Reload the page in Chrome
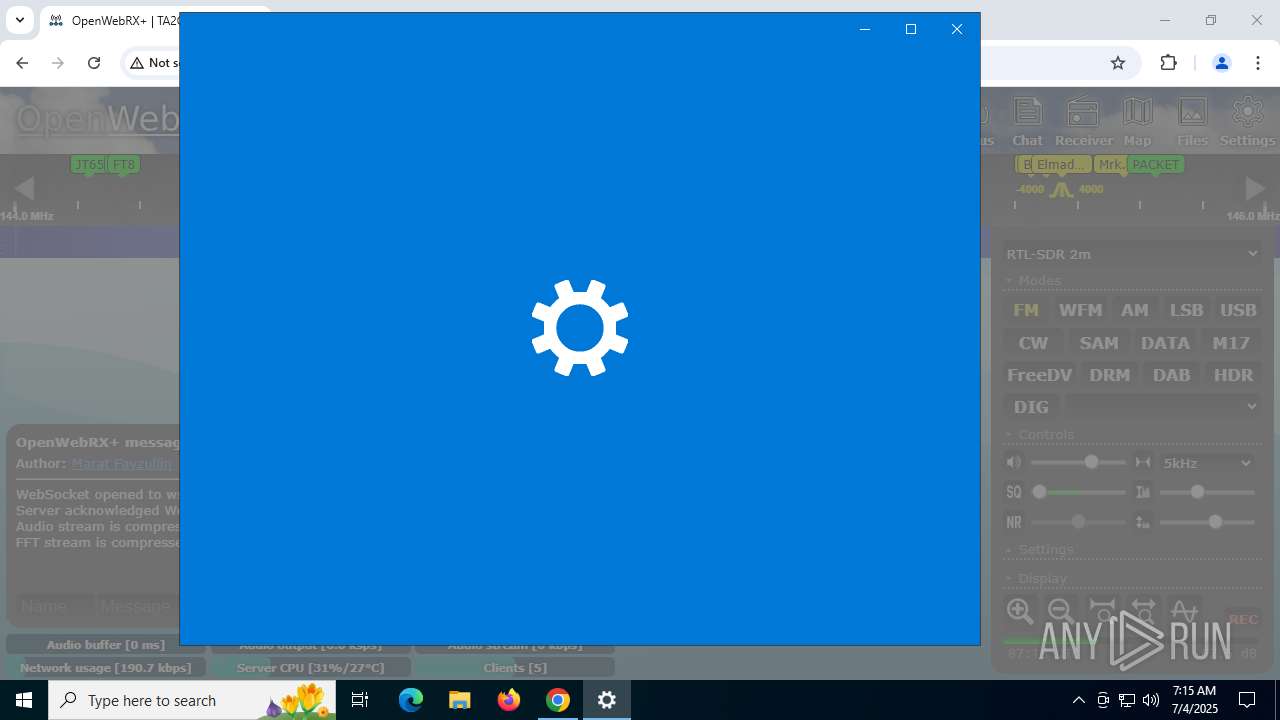 94,63
